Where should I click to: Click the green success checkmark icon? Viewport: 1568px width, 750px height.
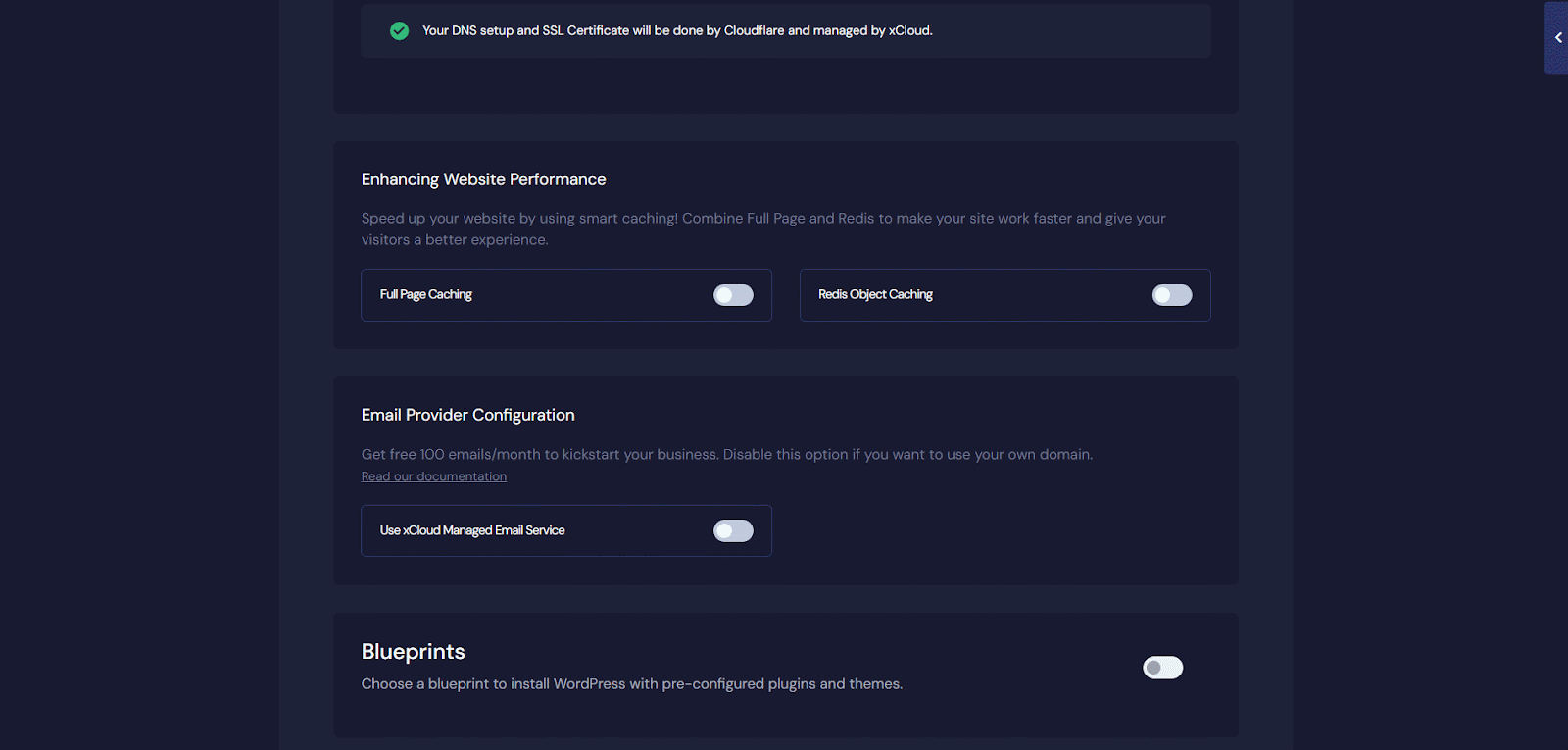[399, 30]
